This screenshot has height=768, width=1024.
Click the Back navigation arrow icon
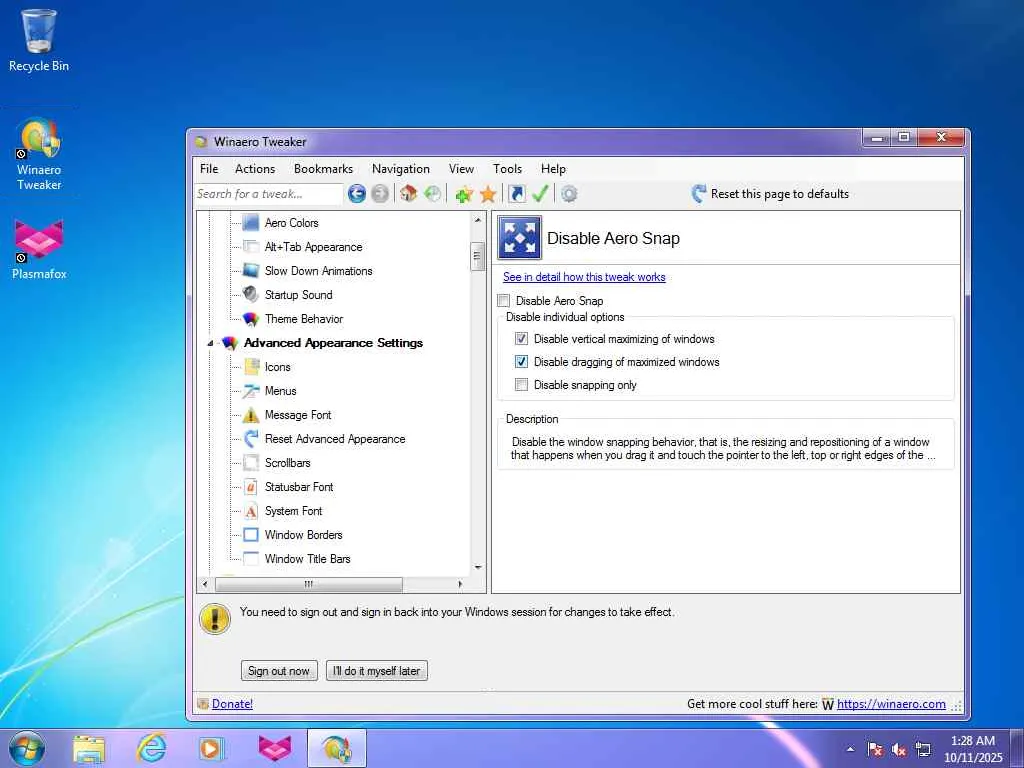click(357, 194)
